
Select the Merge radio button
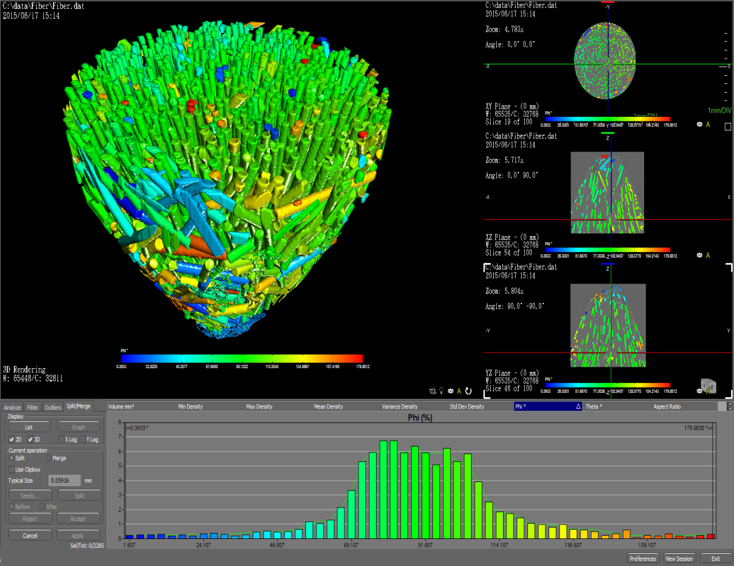(47, 458)
